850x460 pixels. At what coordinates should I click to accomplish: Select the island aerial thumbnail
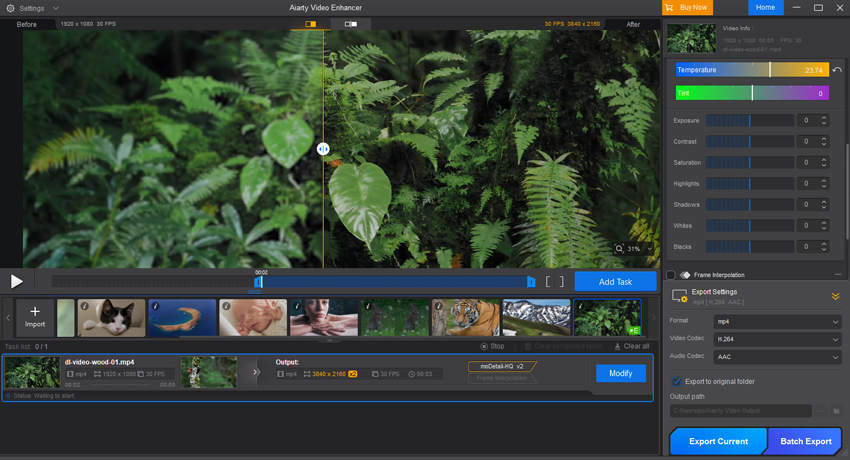pos(182,318)
